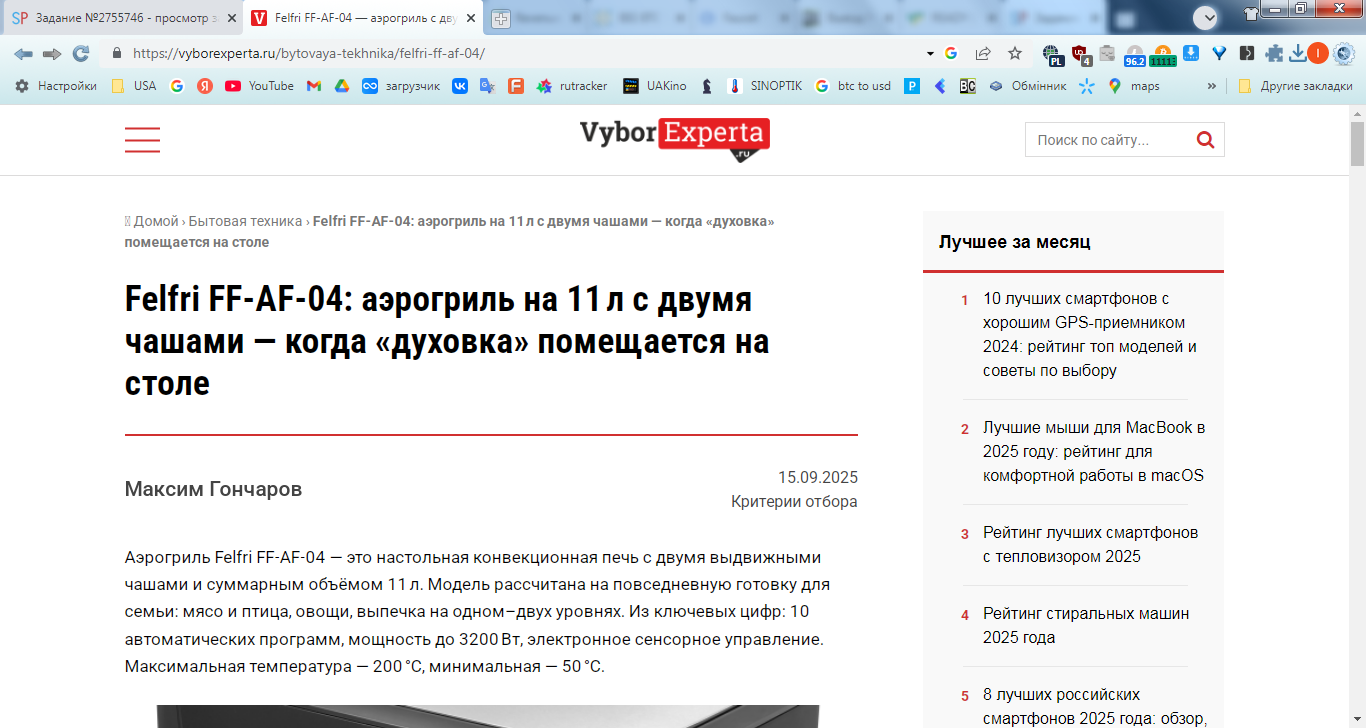This screenshot has height=728, width=1366.
Task: Click the Google icon in address bar
Action: point(951,53)
